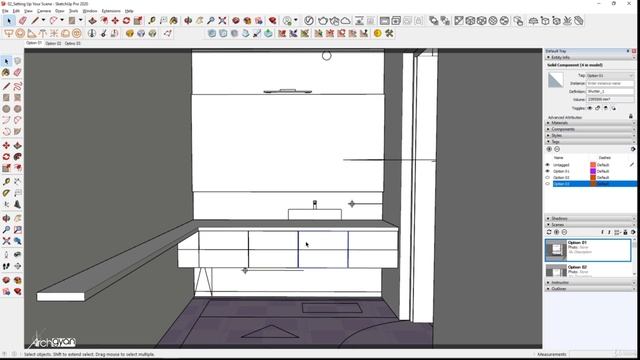640x360 pixels.
Task: Toggle visibility of Untagged tag
Action: pos(548,165)
